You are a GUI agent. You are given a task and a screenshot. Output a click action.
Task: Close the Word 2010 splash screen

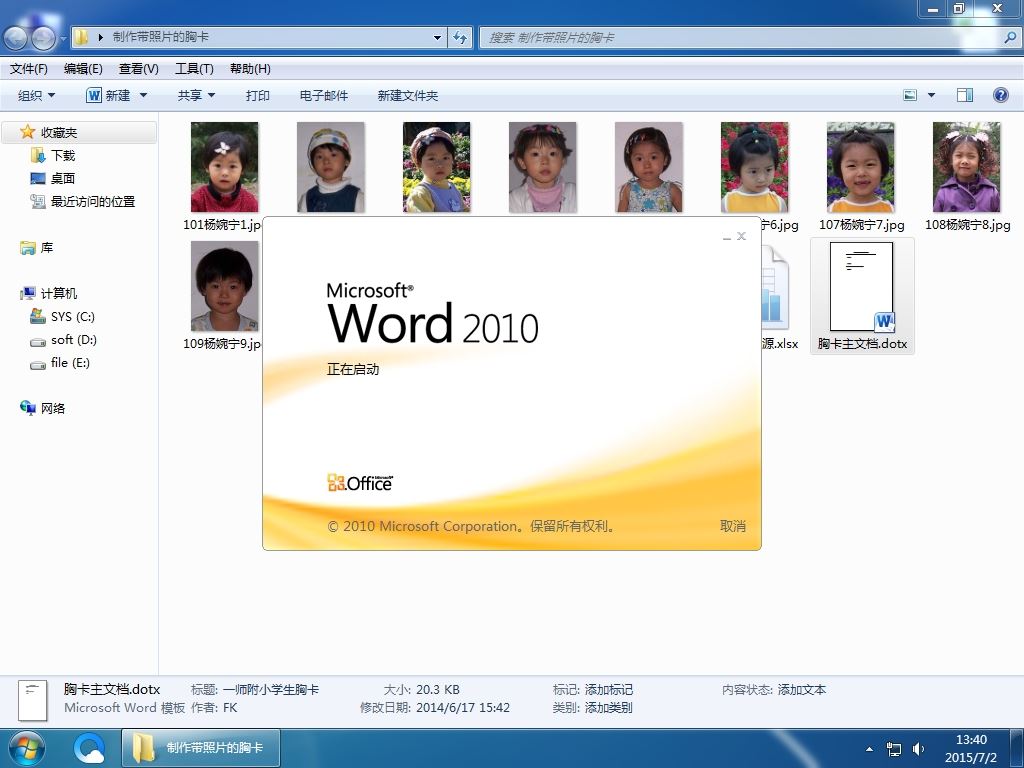pos(741,236)
